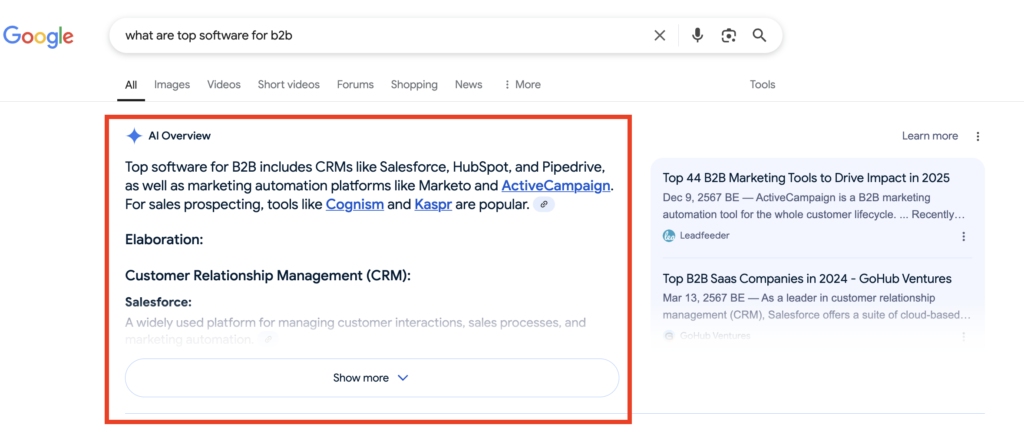The width and height of the screenshot is (1024, 445).
Task: Click the AI Overview sparkle icon
Action: (134, 136)
